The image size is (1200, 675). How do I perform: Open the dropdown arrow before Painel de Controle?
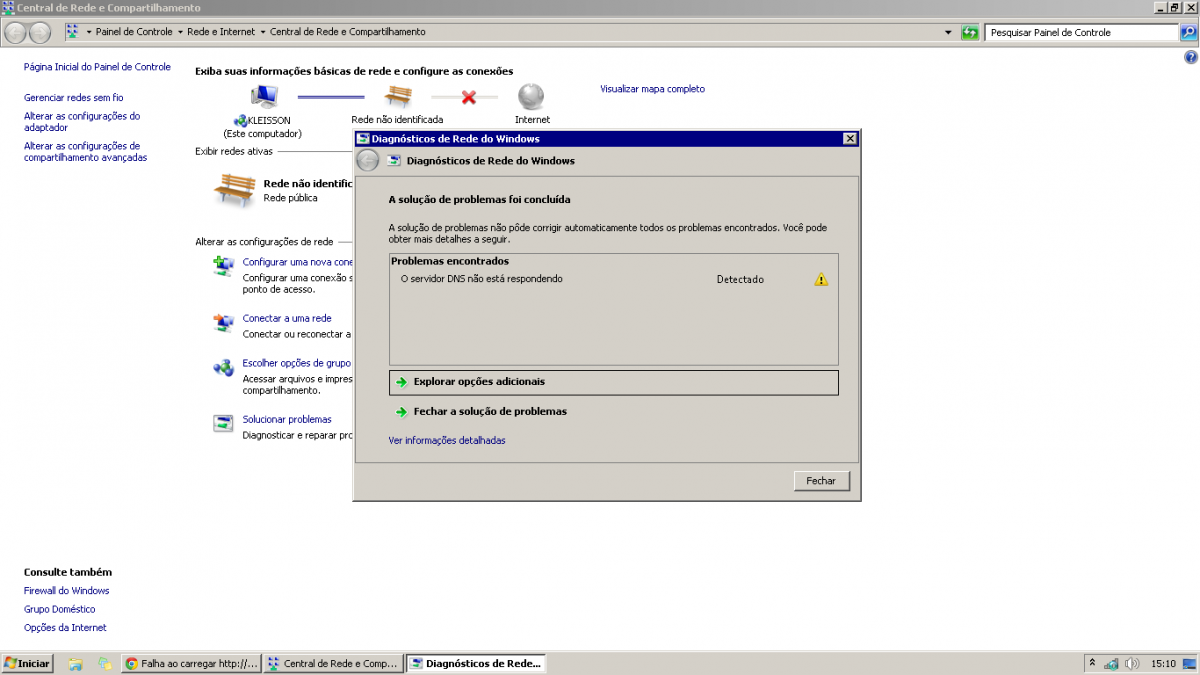click(89, 32)
